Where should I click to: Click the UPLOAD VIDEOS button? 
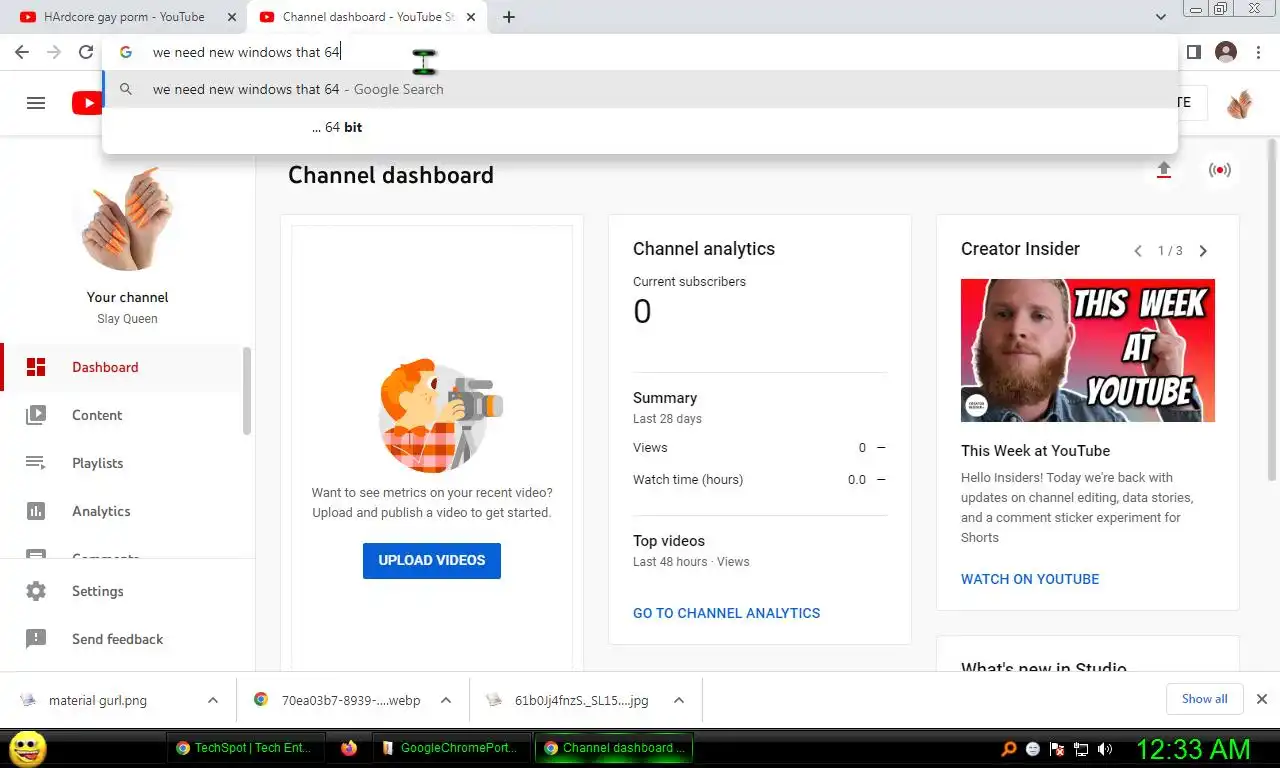(x=432, y=560)
